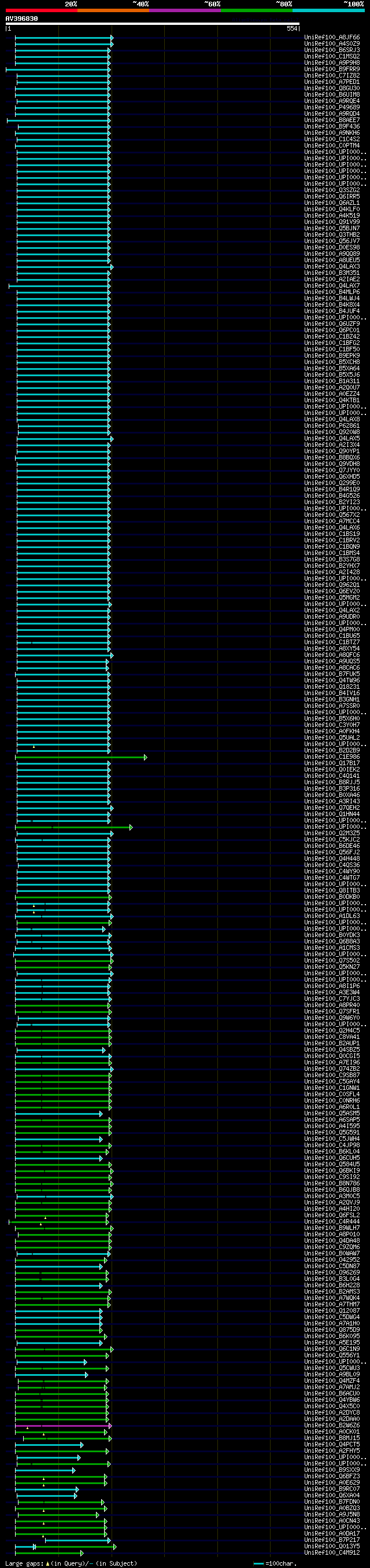370x1568 pixels.
Task: Open hit UniRef100_B9FRR9
Action: coord(332,69)
